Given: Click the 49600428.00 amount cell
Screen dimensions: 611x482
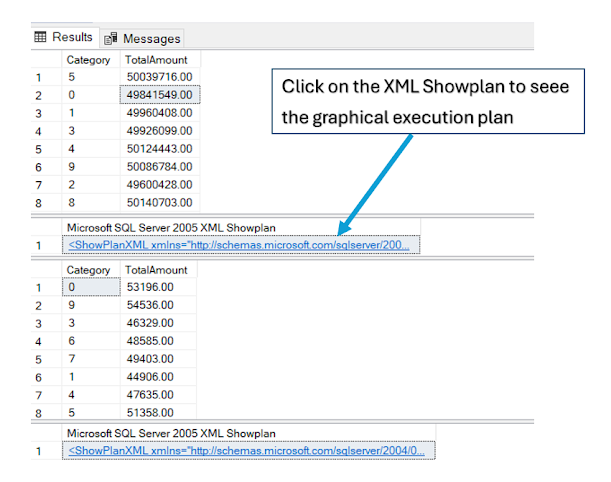Looking at the screenshot, I should coord(159,184).
